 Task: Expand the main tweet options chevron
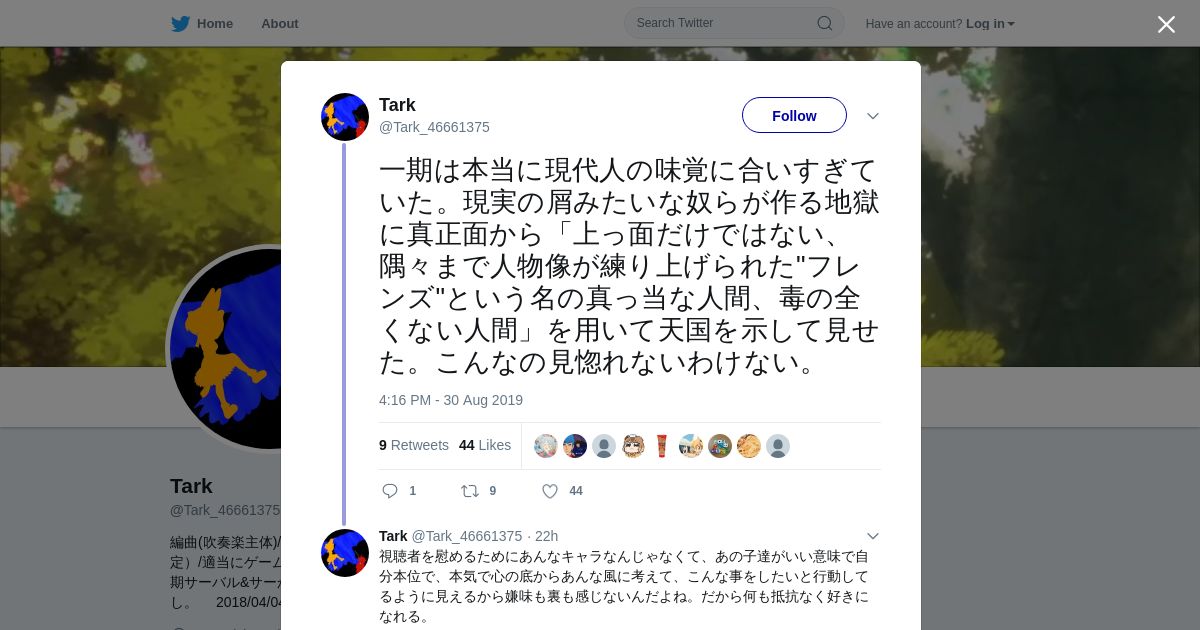(x=873, y=116)
